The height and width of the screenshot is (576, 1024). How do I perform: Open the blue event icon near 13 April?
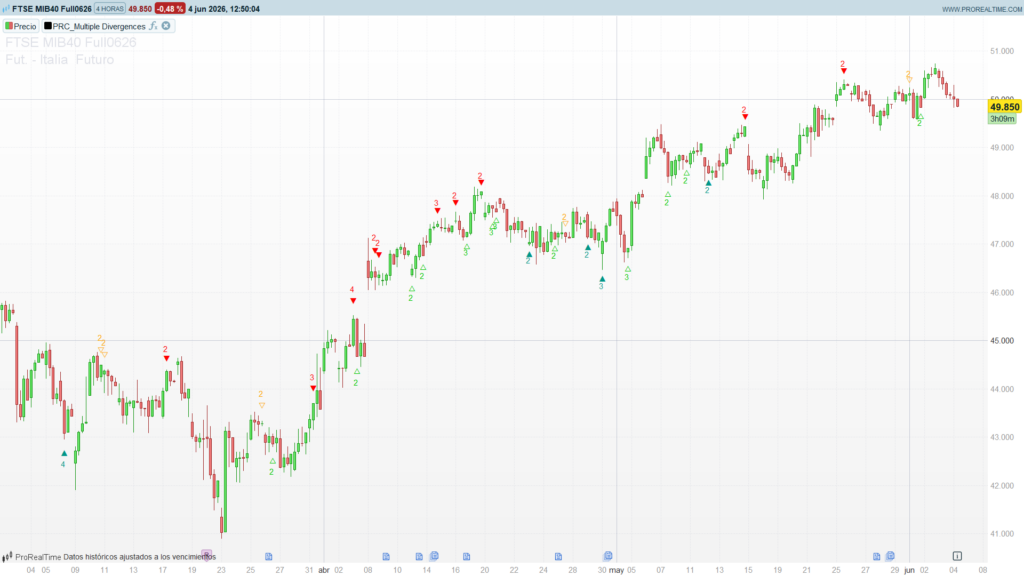[x=419, y=556]
